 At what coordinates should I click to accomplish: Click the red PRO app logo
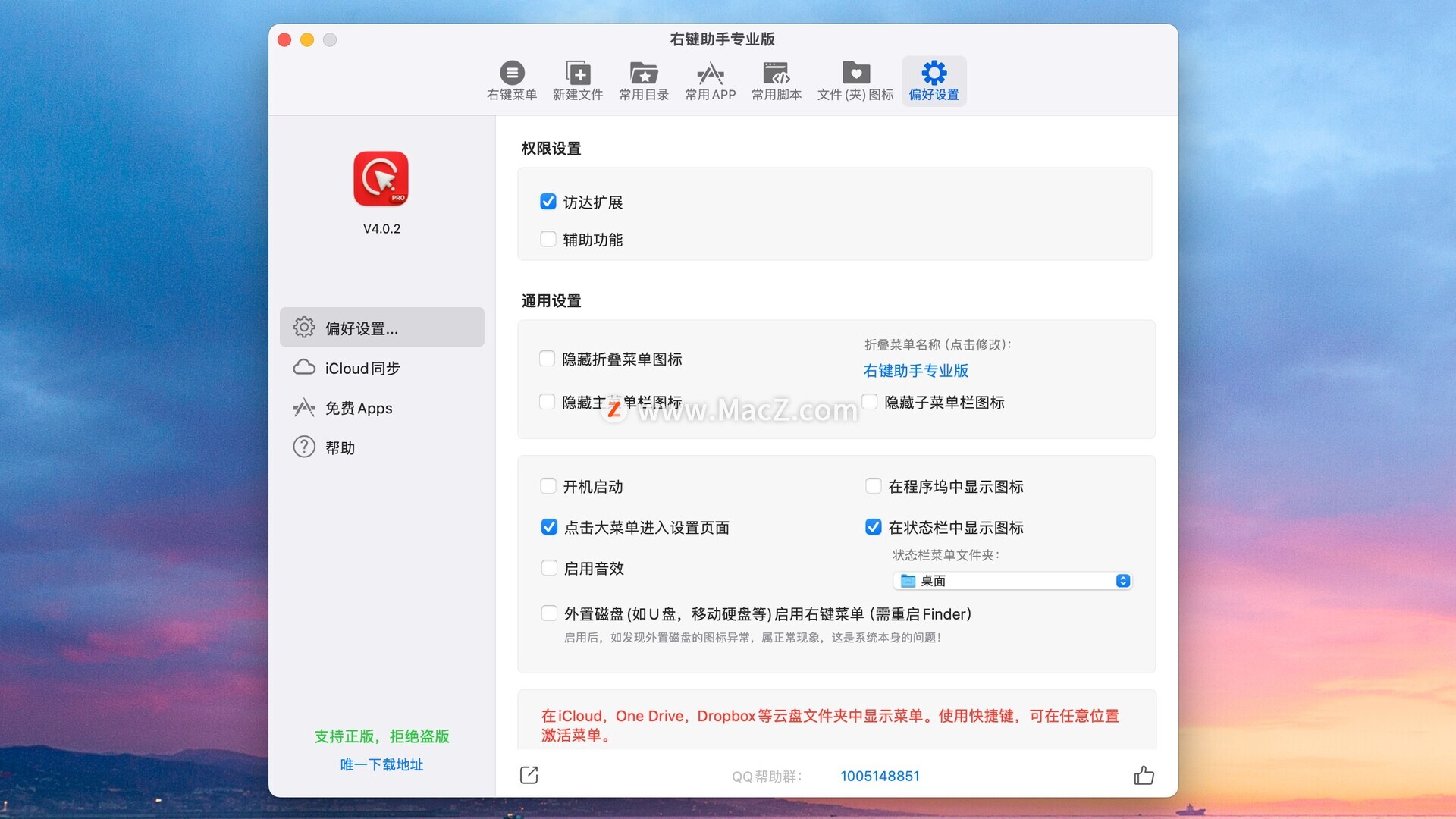coord(381,179)
